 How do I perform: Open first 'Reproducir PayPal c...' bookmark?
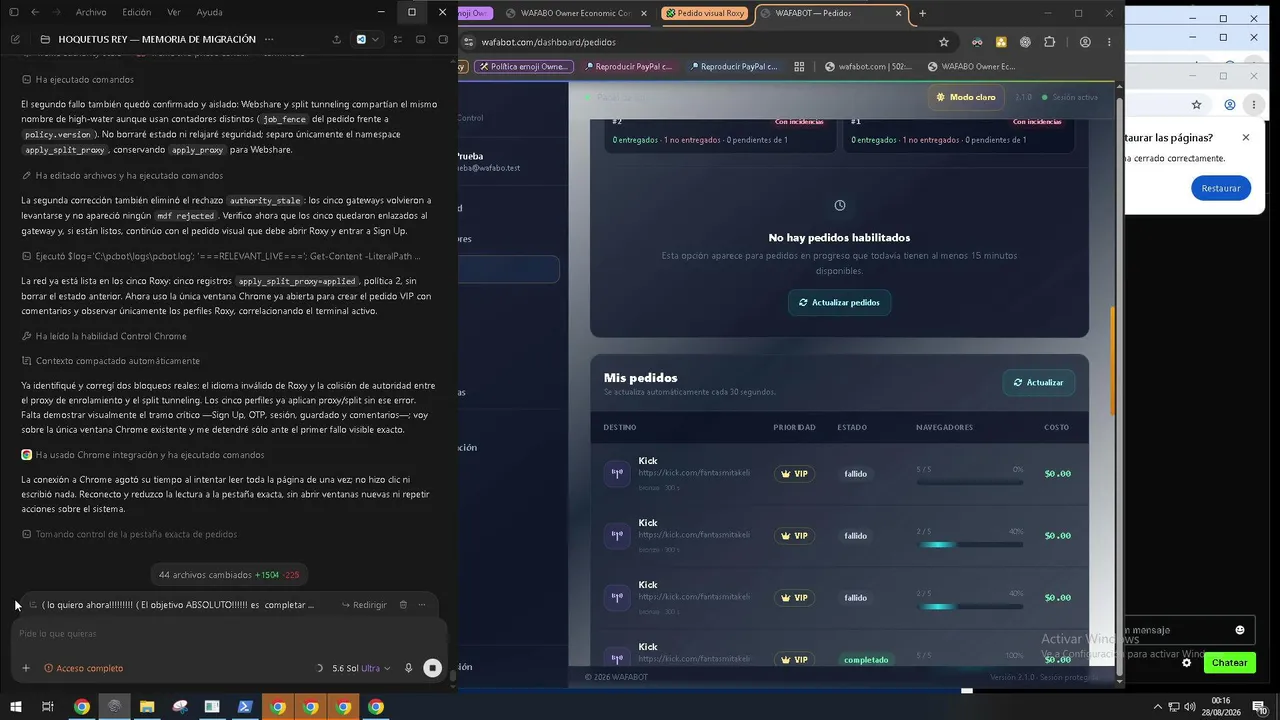[x=627, y=67]
